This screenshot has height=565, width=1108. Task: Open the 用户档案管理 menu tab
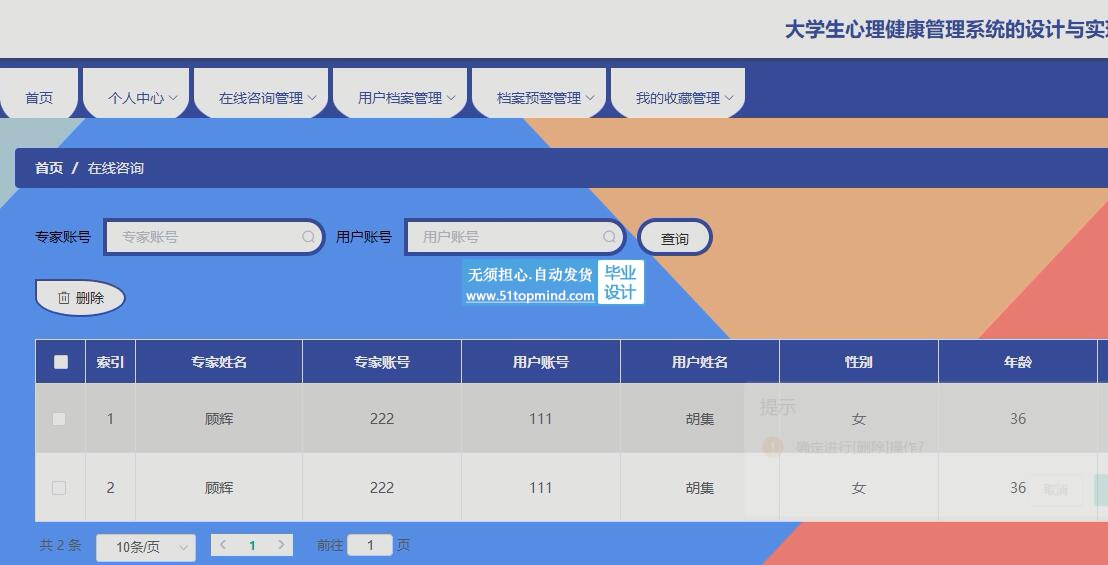(x=400, y=93)
